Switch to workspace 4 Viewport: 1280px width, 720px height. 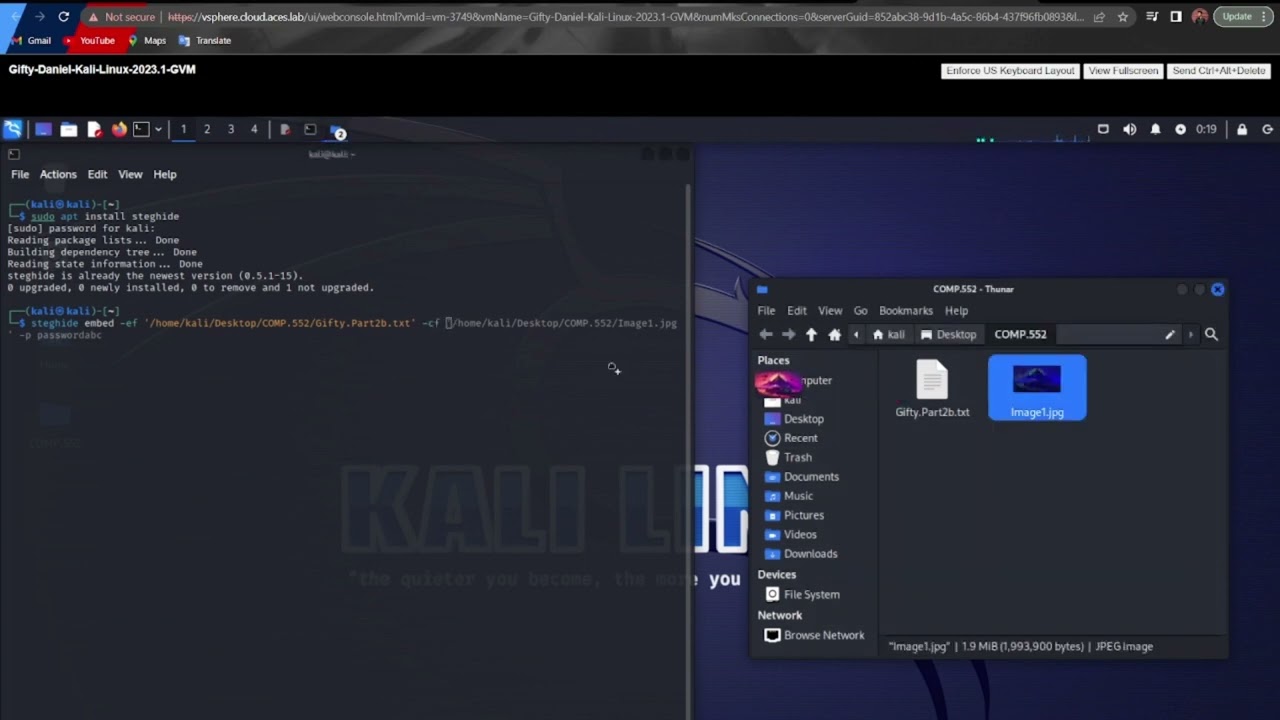coord(254,129)
